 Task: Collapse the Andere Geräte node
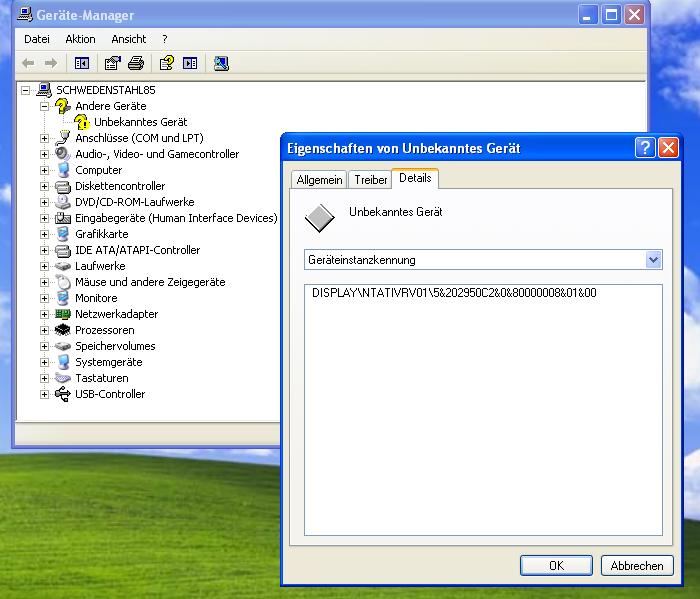[44, 106]
